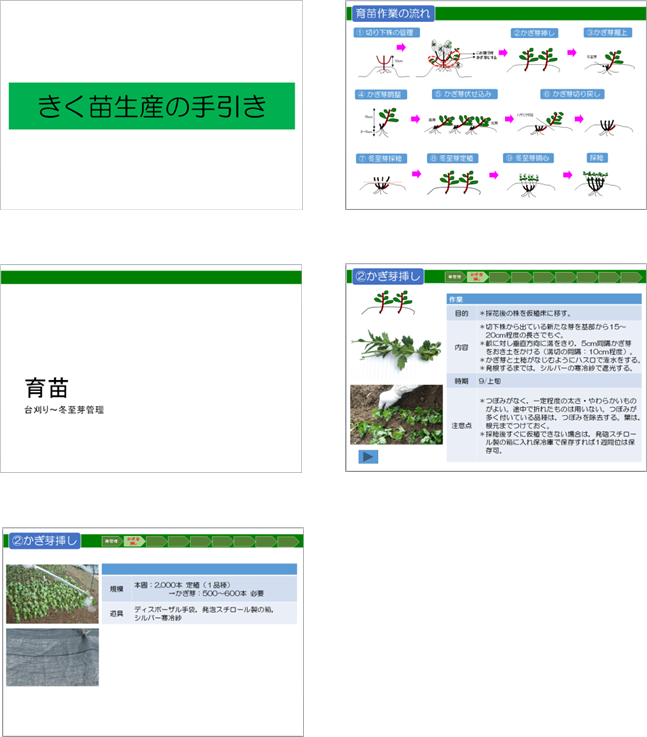This screenshot has height=737, width=647.
Task: Click the two-shoot diagram under ②かぎ芽挿し in flow chart
Action: [535, 59]
